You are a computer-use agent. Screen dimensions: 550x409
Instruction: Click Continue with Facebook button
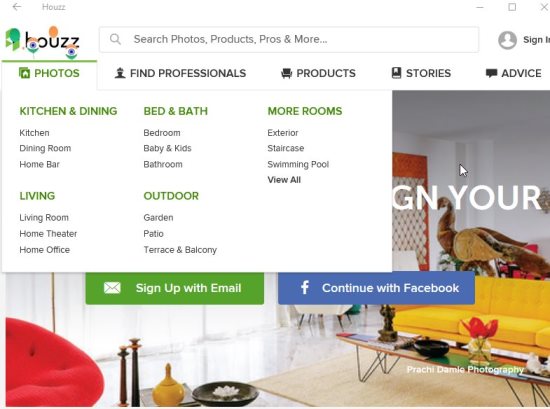(376, 288)
